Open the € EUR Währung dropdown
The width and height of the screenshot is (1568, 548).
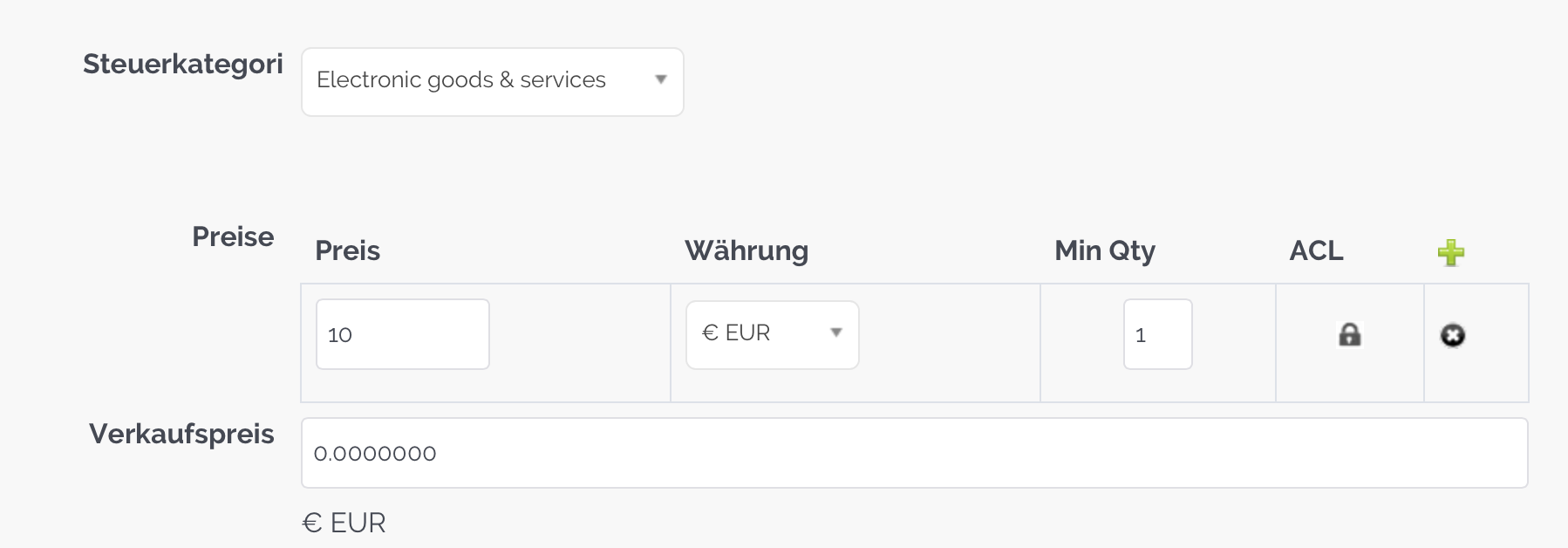point(772,334)
